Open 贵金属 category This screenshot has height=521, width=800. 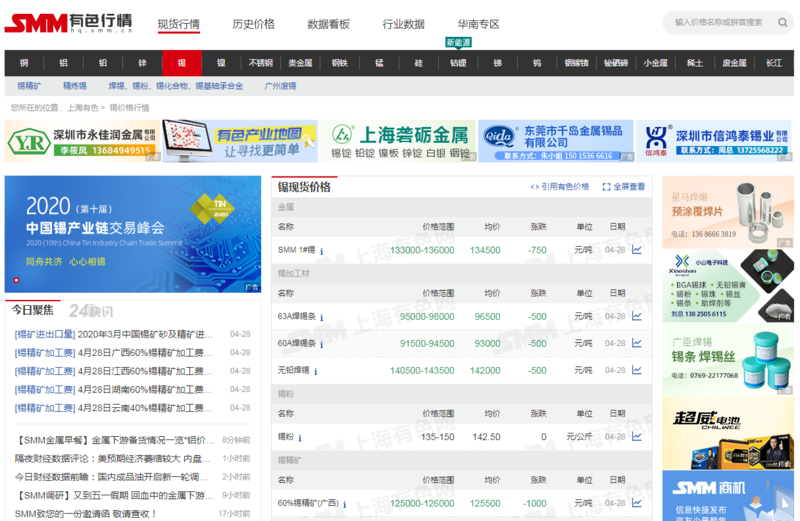pyautogui.click(x=301, y=63)
